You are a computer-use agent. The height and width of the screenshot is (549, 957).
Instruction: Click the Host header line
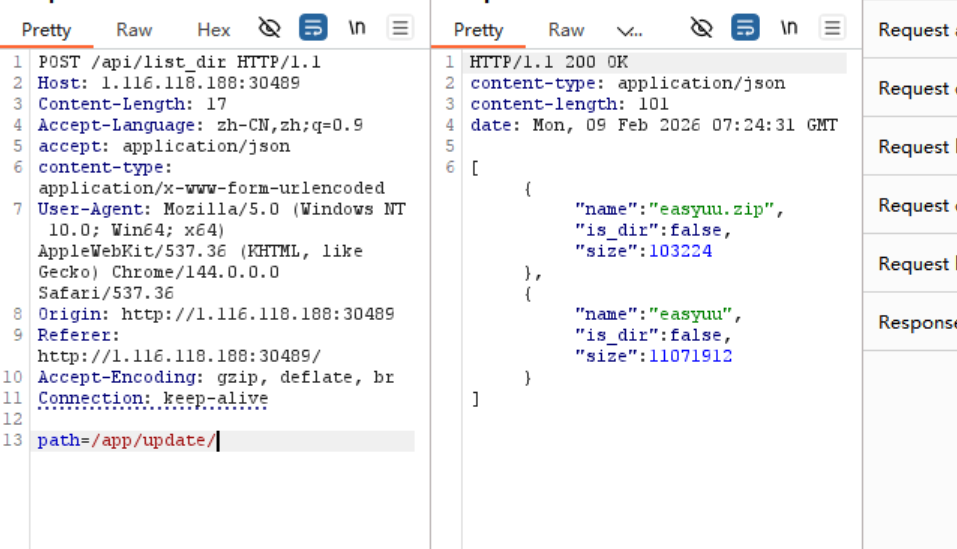[x=169, y=83]
